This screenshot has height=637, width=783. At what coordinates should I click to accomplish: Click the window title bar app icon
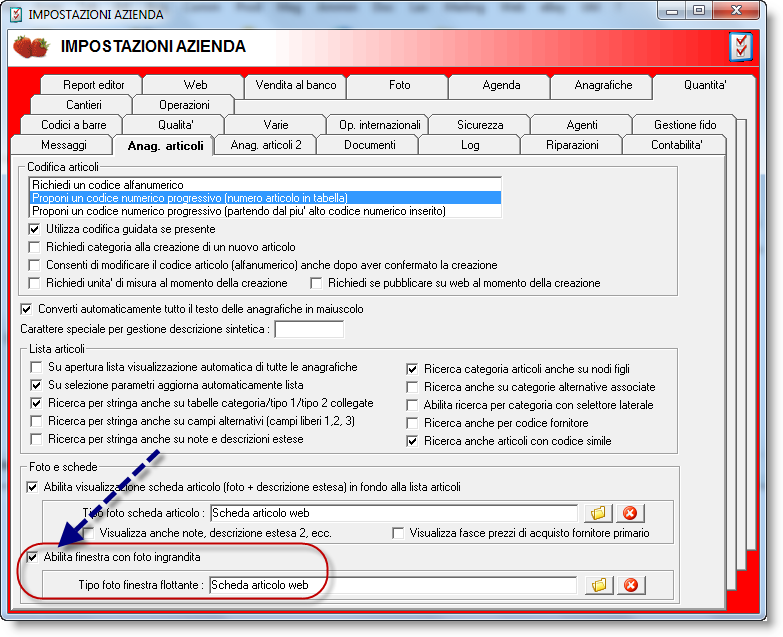(16, 14)
